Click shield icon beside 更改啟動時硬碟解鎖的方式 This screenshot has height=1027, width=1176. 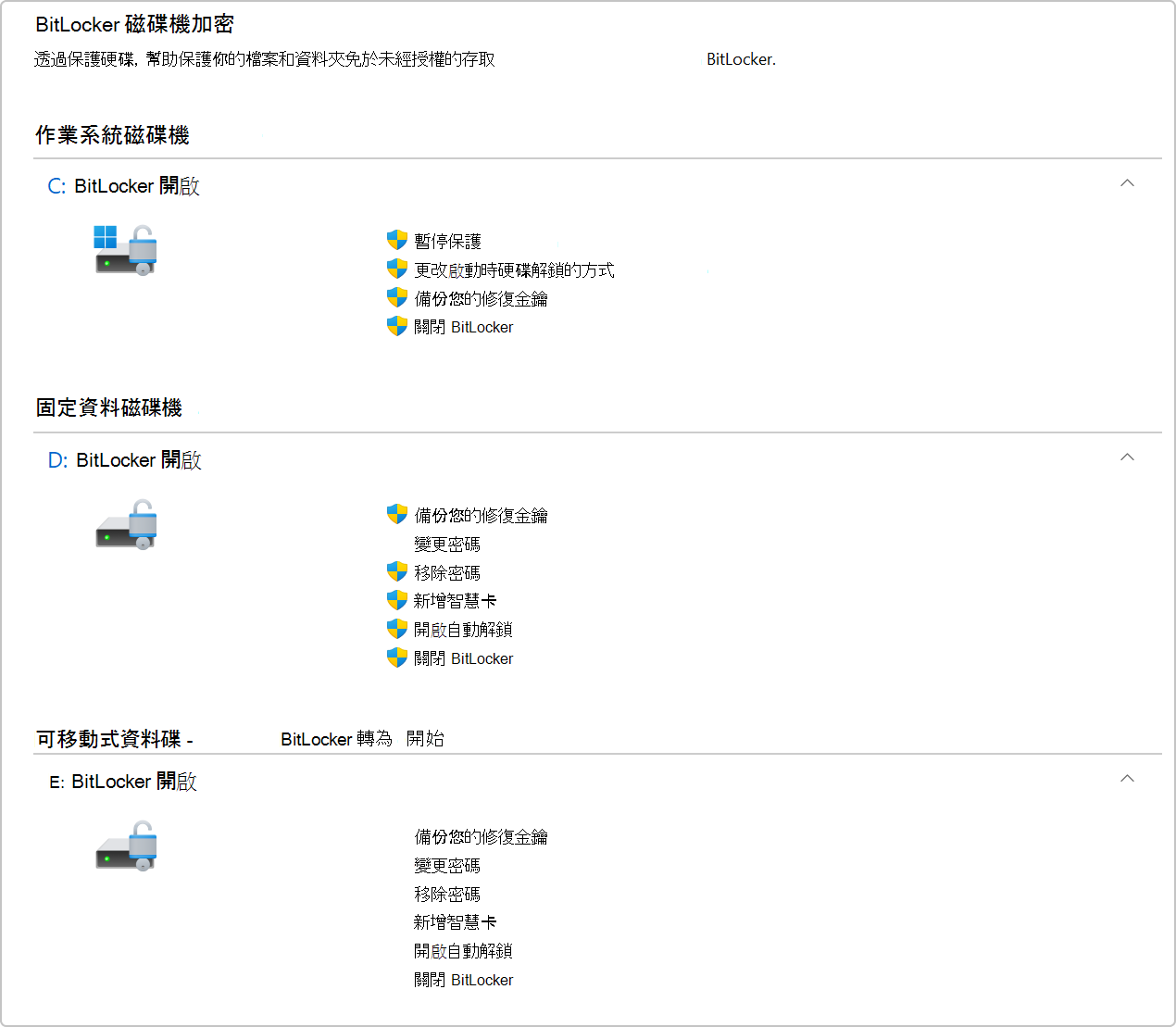(x=397, y=269)
